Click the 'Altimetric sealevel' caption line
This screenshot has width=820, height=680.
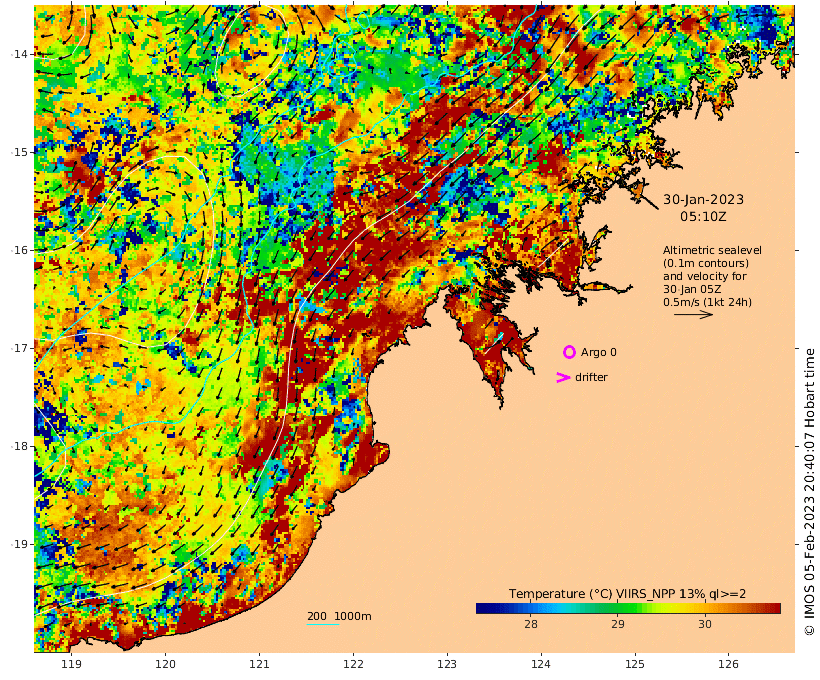click(712, 250)
